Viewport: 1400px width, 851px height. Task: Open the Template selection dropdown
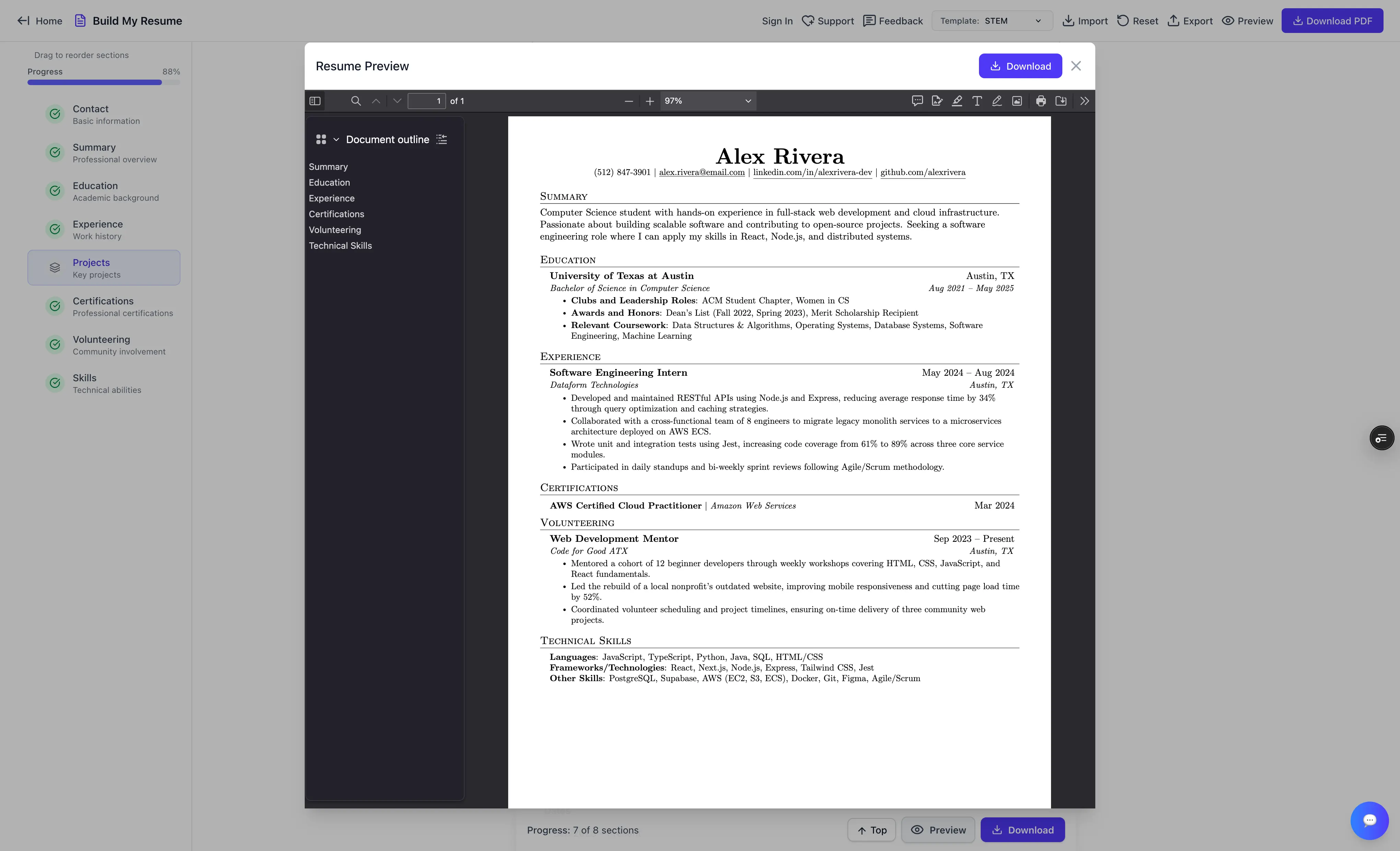point(991,21)
